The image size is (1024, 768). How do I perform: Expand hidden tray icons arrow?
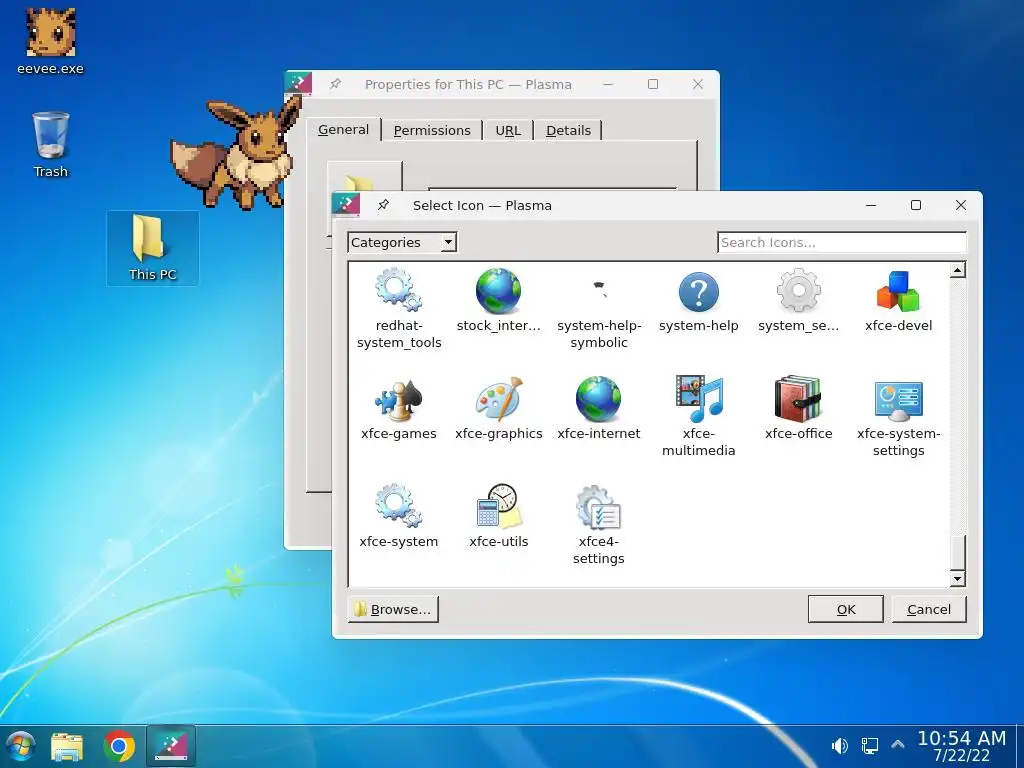click(x=898, y=745)
